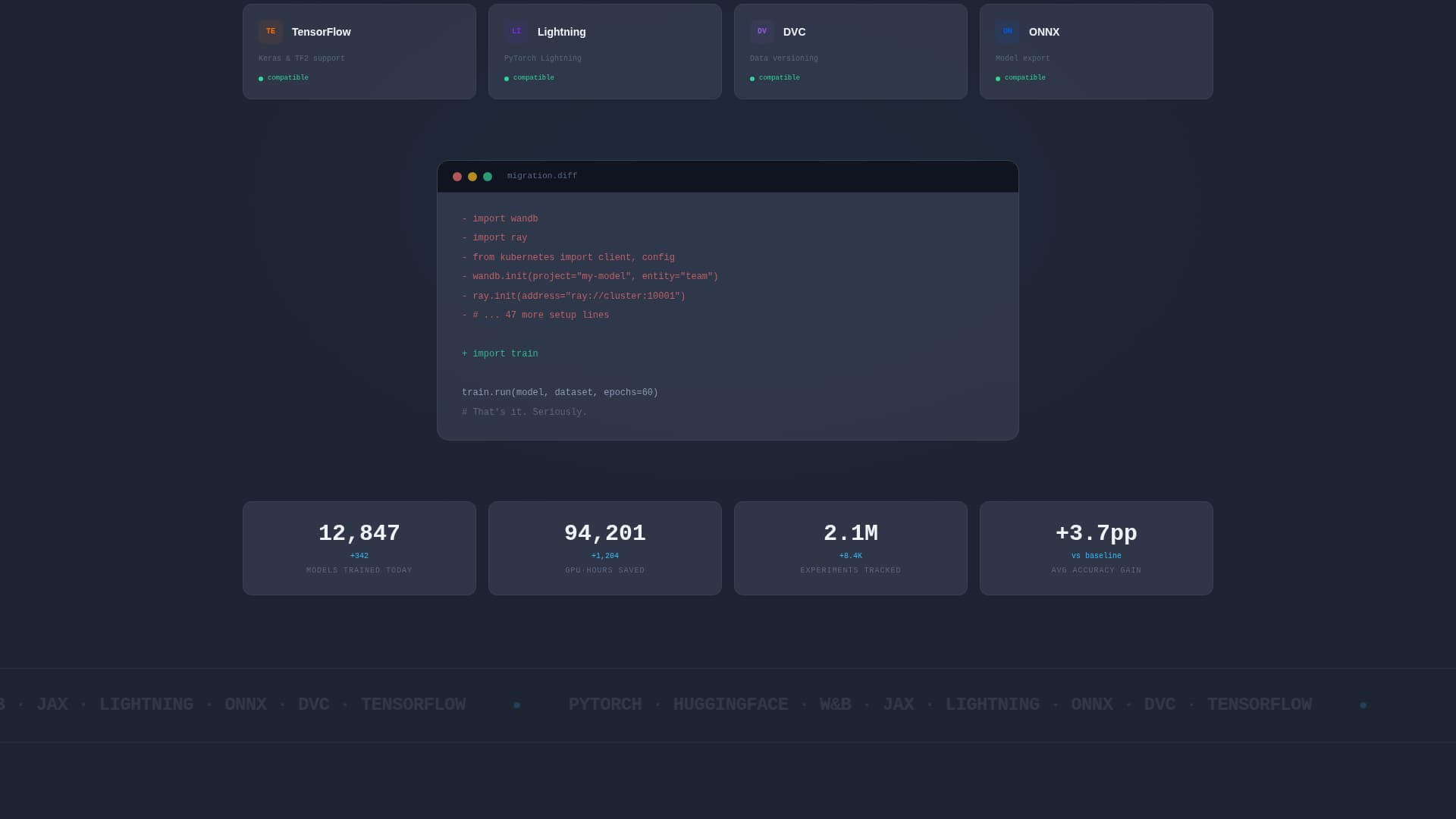Click the DVC compatible status label
The height and width of the screenshot is (819, 1456).
coord(780,78)
